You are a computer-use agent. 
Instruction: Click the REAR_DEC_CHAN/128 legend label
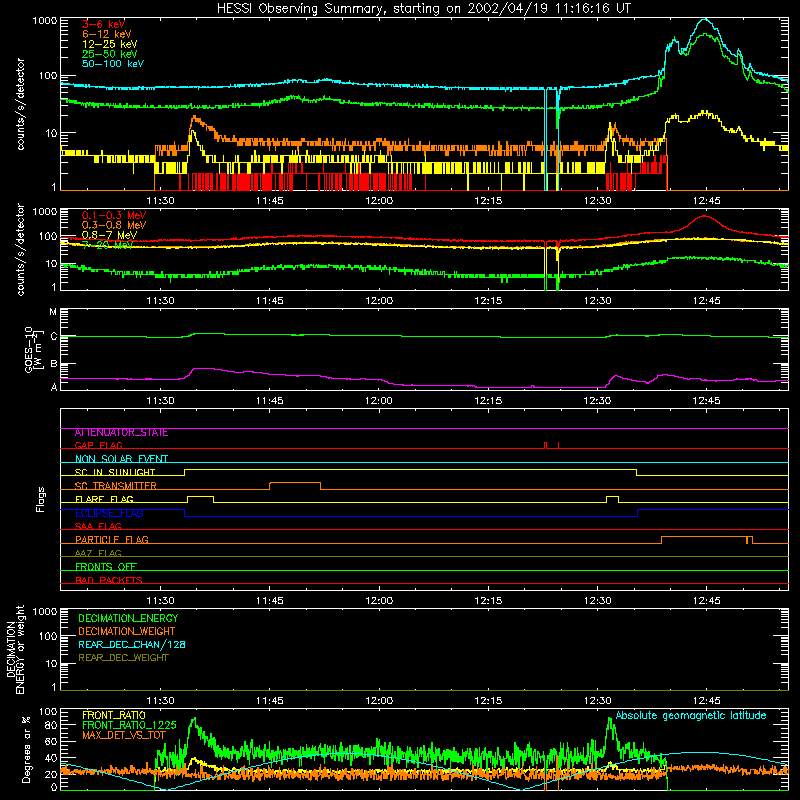tap(132, 644)
